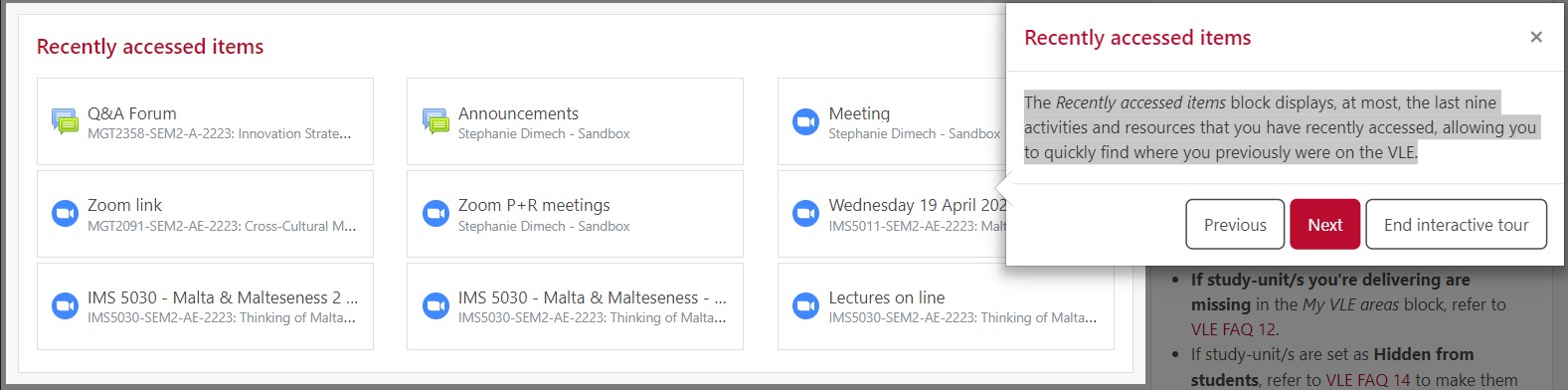
Task: Open Lectures on line activity title
Action: pos(887,297)
